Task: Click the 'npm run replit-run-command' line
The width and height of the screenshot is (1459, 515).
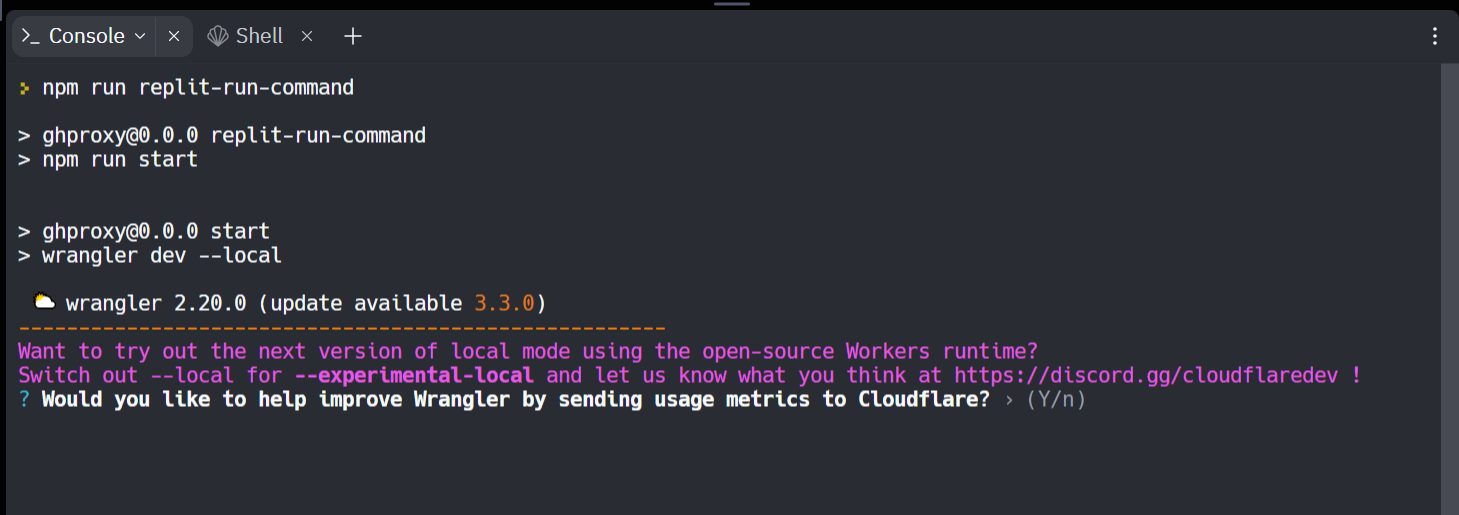Action: point(198,87)
